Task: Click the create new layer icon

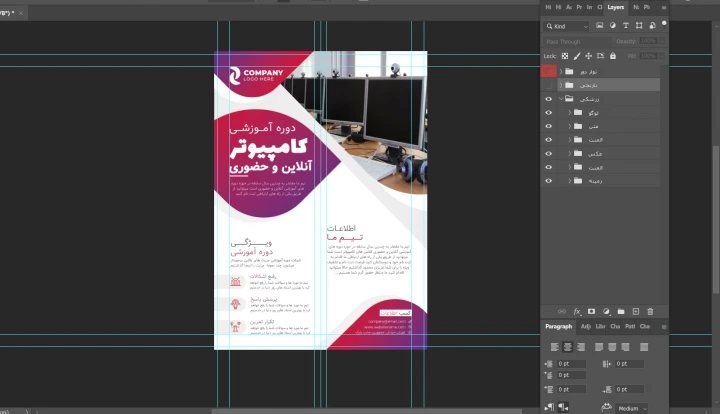Action: pyautogui.click(x=635, y=312)
